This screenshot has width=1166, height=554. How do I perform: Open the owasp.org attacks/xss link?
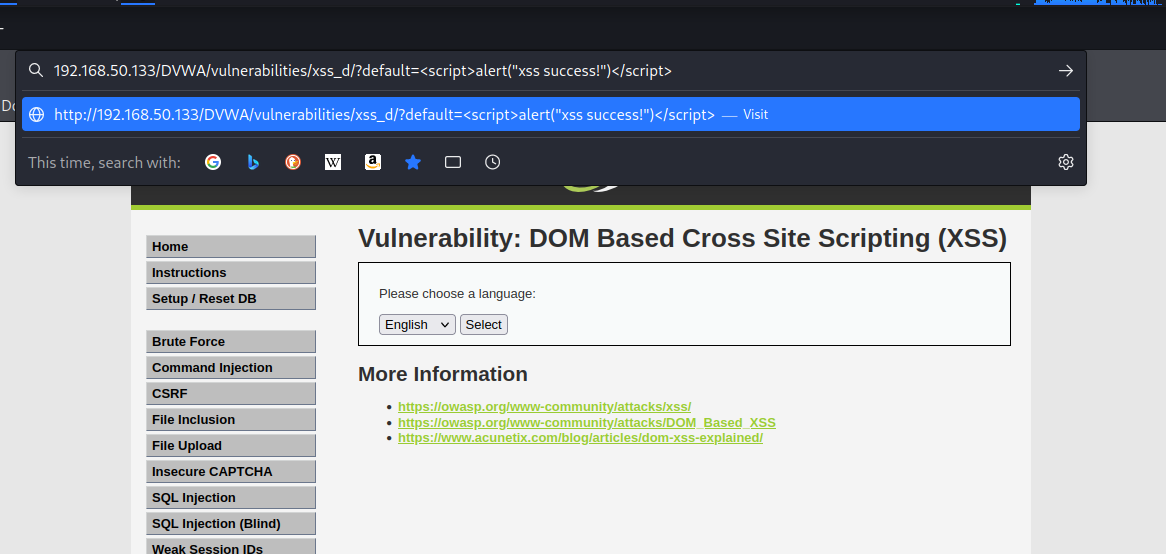point(544,407)
